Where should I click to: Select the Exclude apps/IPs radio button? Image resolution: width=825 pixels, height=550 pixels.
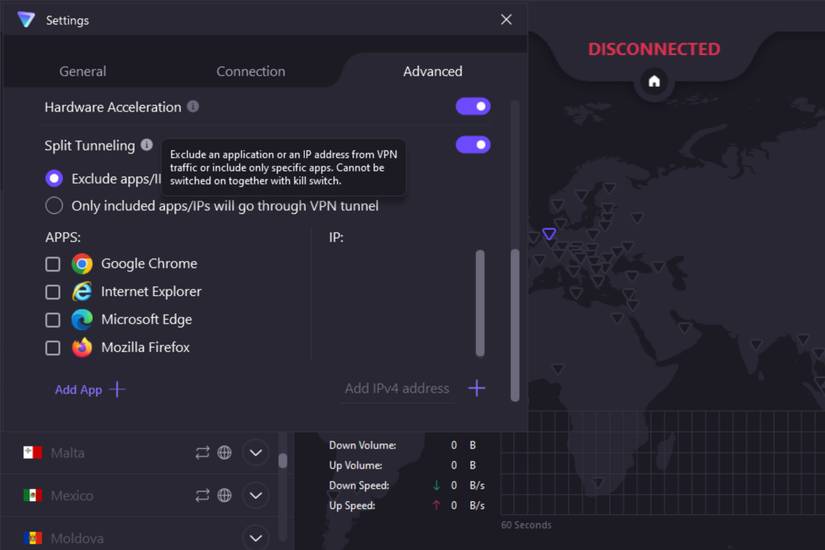coord(54,178)
